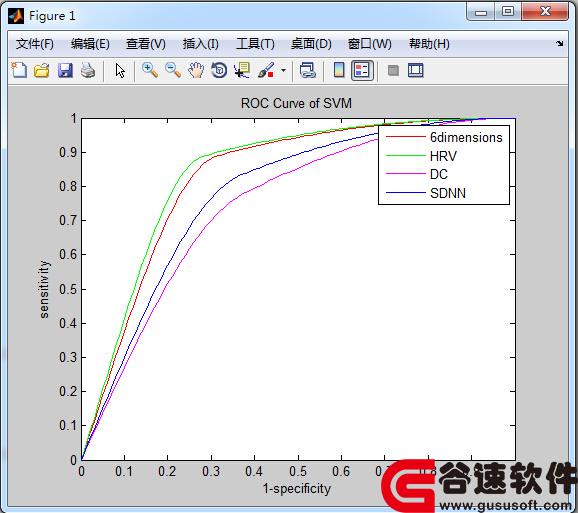Toggle the Insert Legend toolbar button

pyautogui.click(x=362, y=70)
